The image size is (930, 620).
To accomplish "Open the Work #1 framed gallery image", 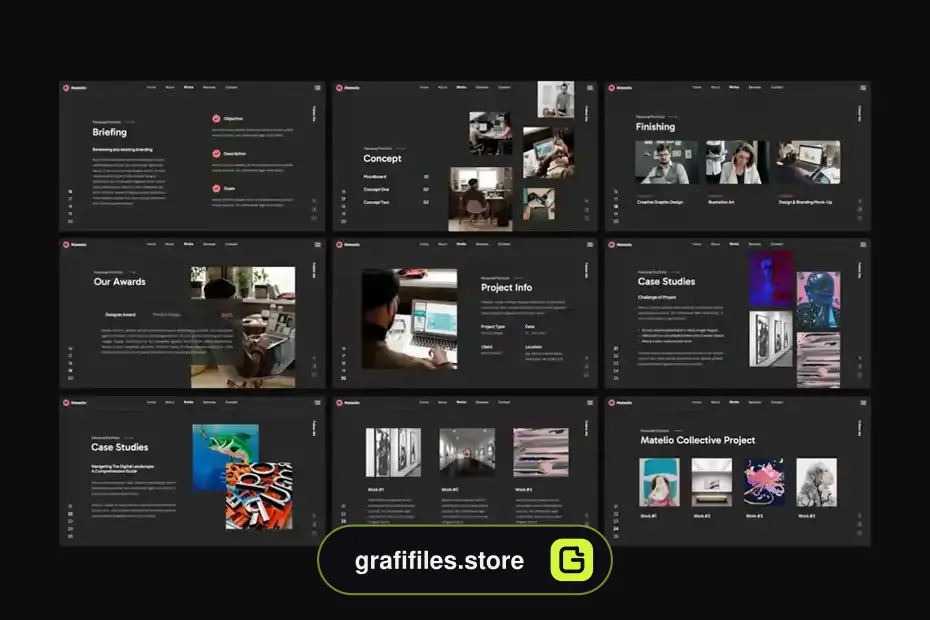I will click(393, 453).
